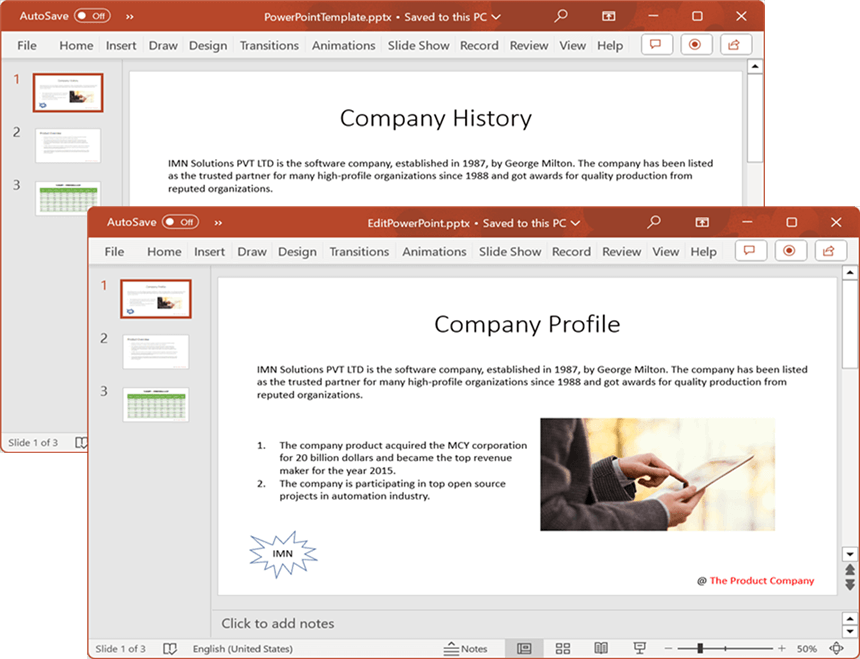Viewport: 860px width, 659px height.
Task: Expand quick access overflow chevrons in EditPowerPoint window
Action: pos(218,223)
